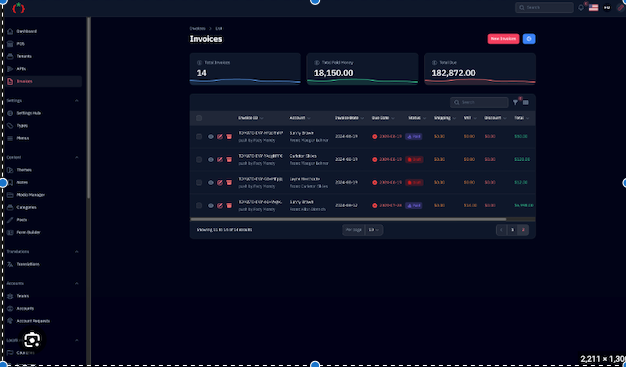This screenshot has width=626, height=367.
Task: Click the Total Due value 182,872.00
Action: pyautogui.click(x=453, y=73)
